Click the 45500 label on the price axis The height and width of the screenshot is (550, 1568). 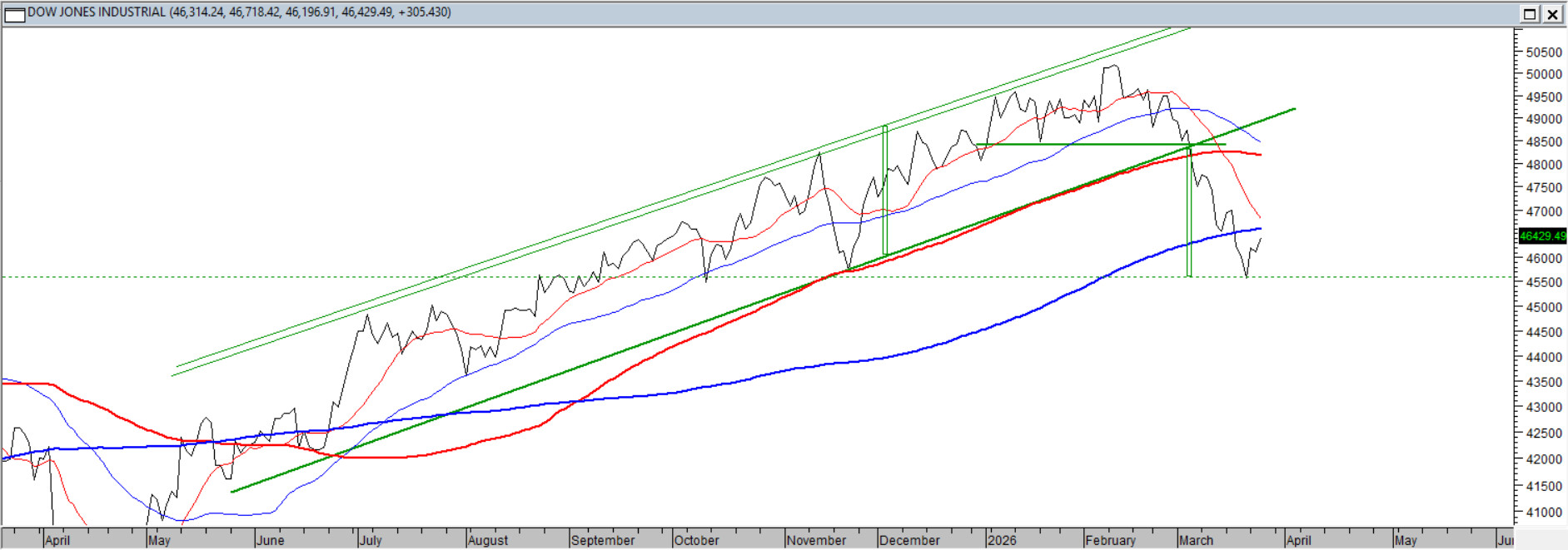(1543, 283)
